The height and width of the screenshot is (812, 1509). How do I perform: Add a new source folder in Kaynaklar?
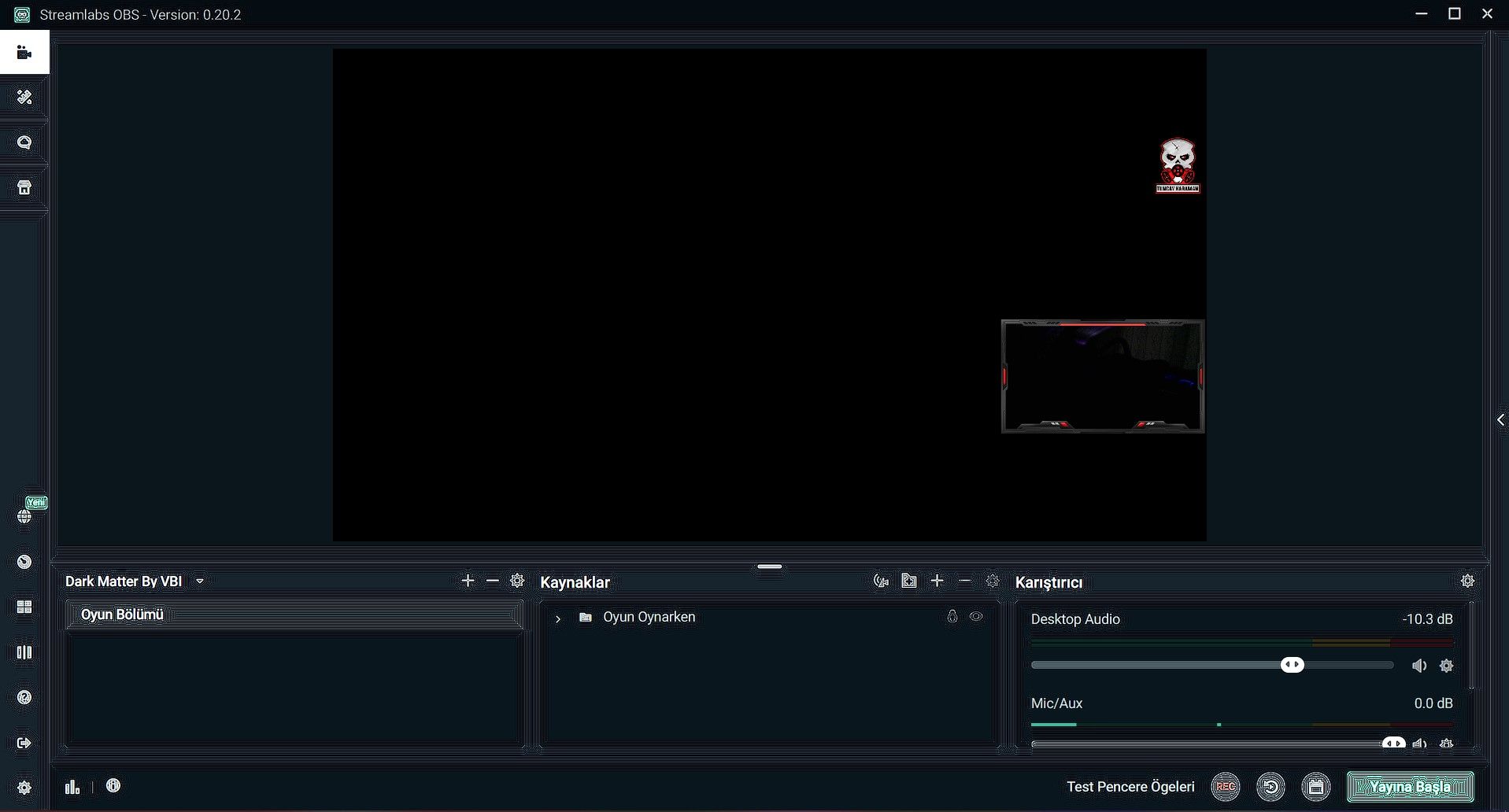909,581
